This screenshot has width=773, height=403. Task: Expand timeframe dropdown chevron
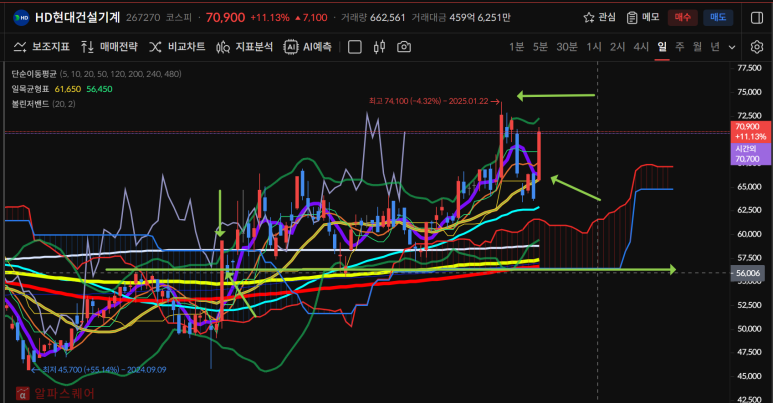point(732,47)
